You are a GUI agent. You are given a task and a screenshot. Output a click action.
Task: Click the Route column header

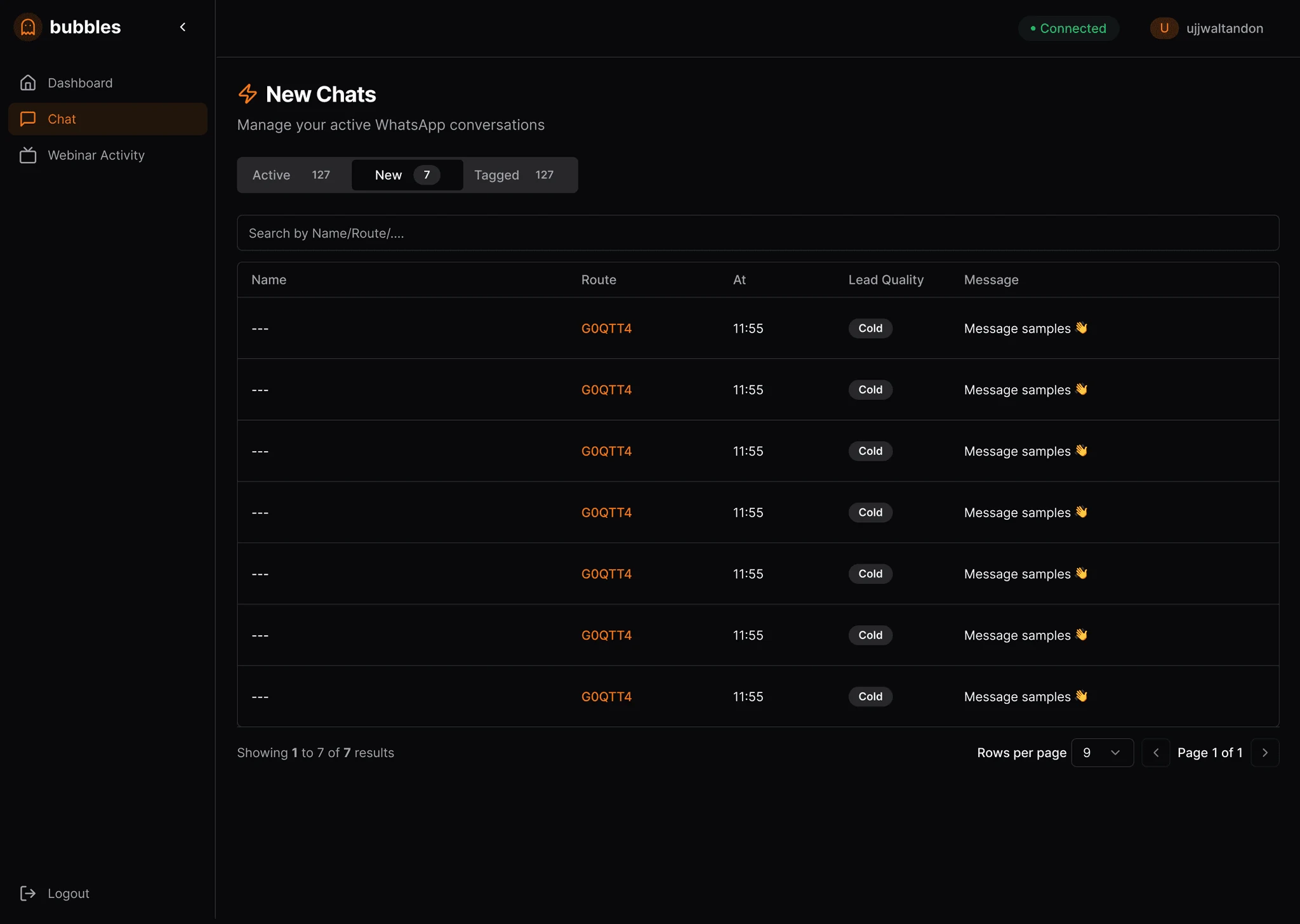tap(599, 280)
